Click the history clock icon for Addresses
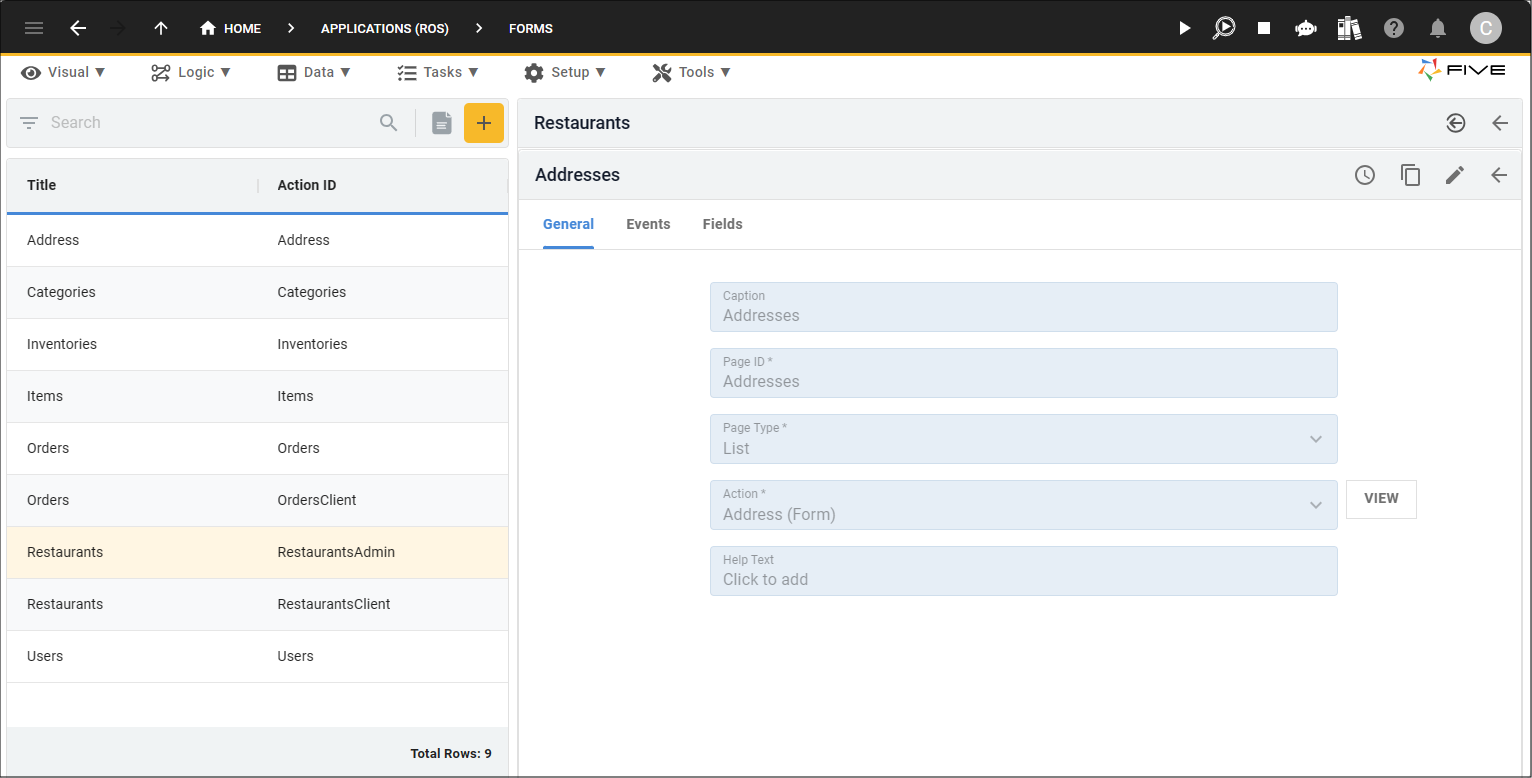This screenshot has height=778, width=1532. pos(1365,175)
